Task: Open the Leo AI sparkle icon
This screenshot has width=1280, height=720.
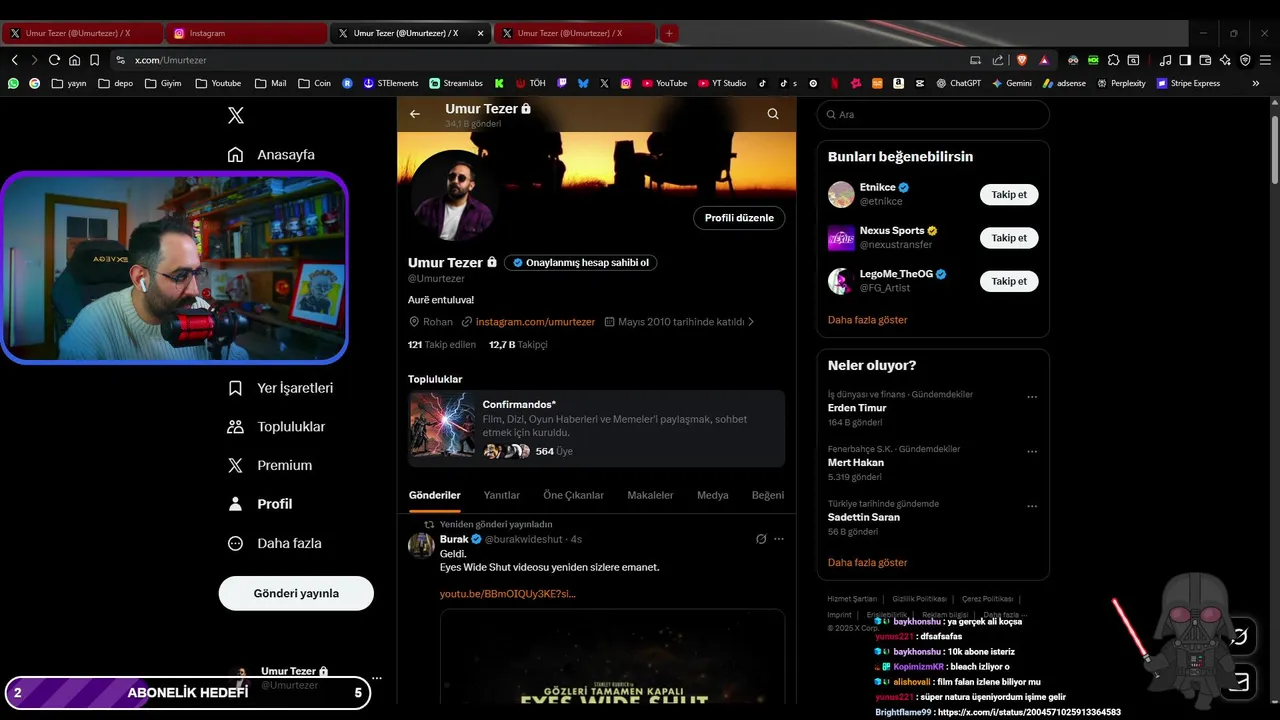Action: point(1225,60)
